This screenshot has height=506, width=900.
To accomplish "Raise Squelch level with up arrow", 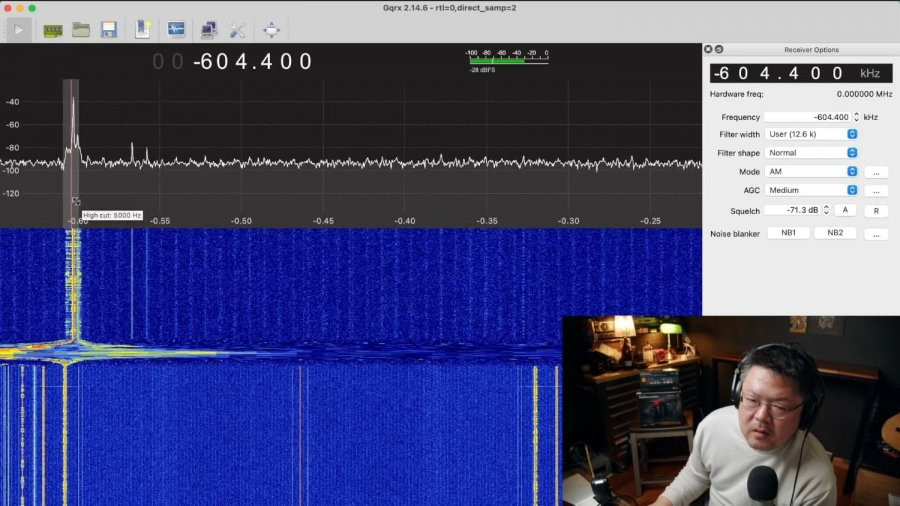I will pos(826,207).
